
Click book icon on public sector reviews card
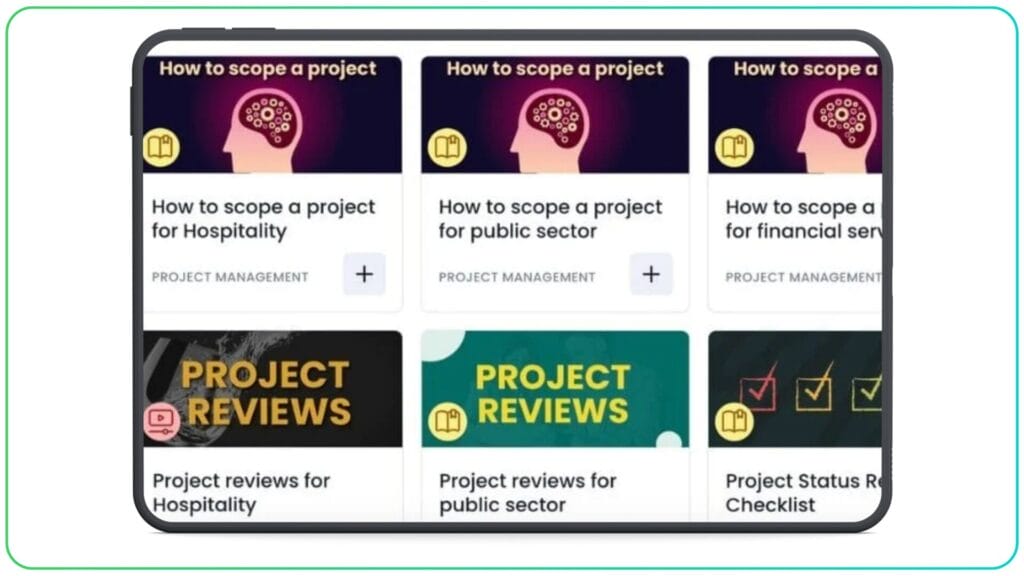pos(447,421)
